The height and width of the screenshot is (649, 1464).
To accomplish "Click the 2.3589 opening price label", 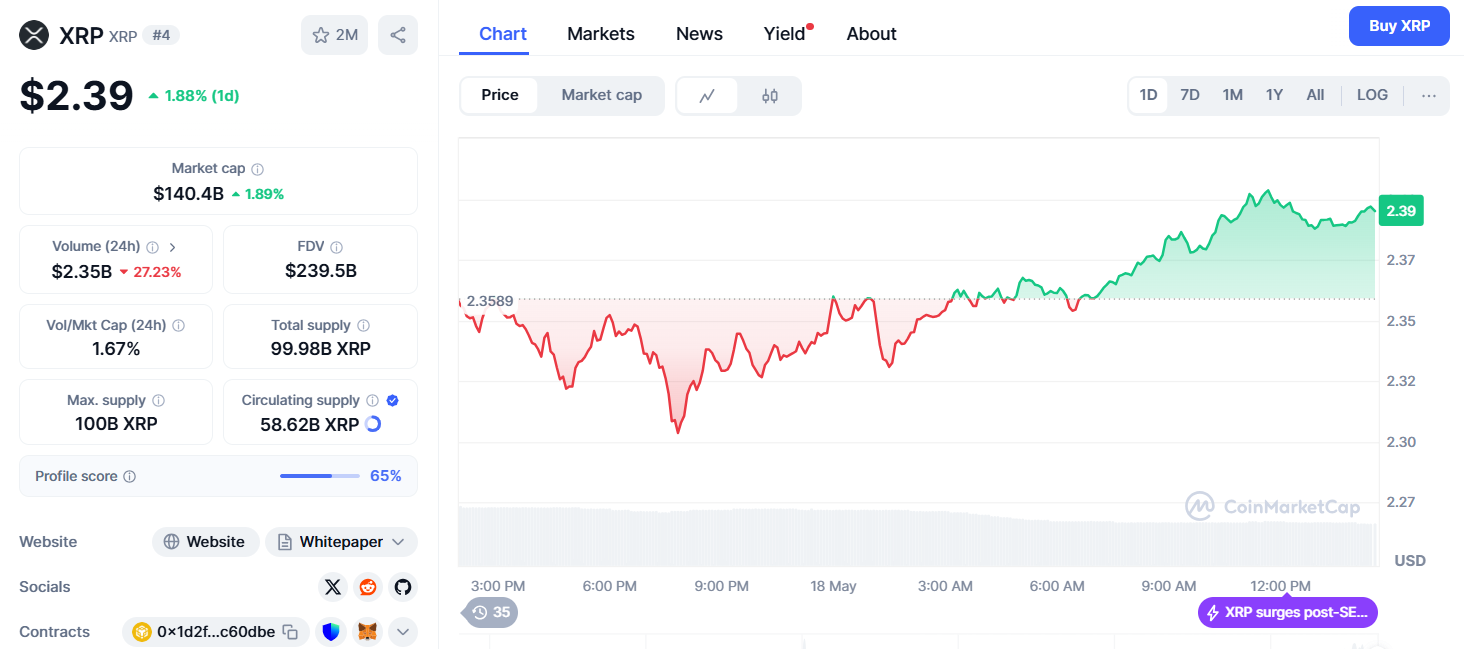I will [489, 301].
